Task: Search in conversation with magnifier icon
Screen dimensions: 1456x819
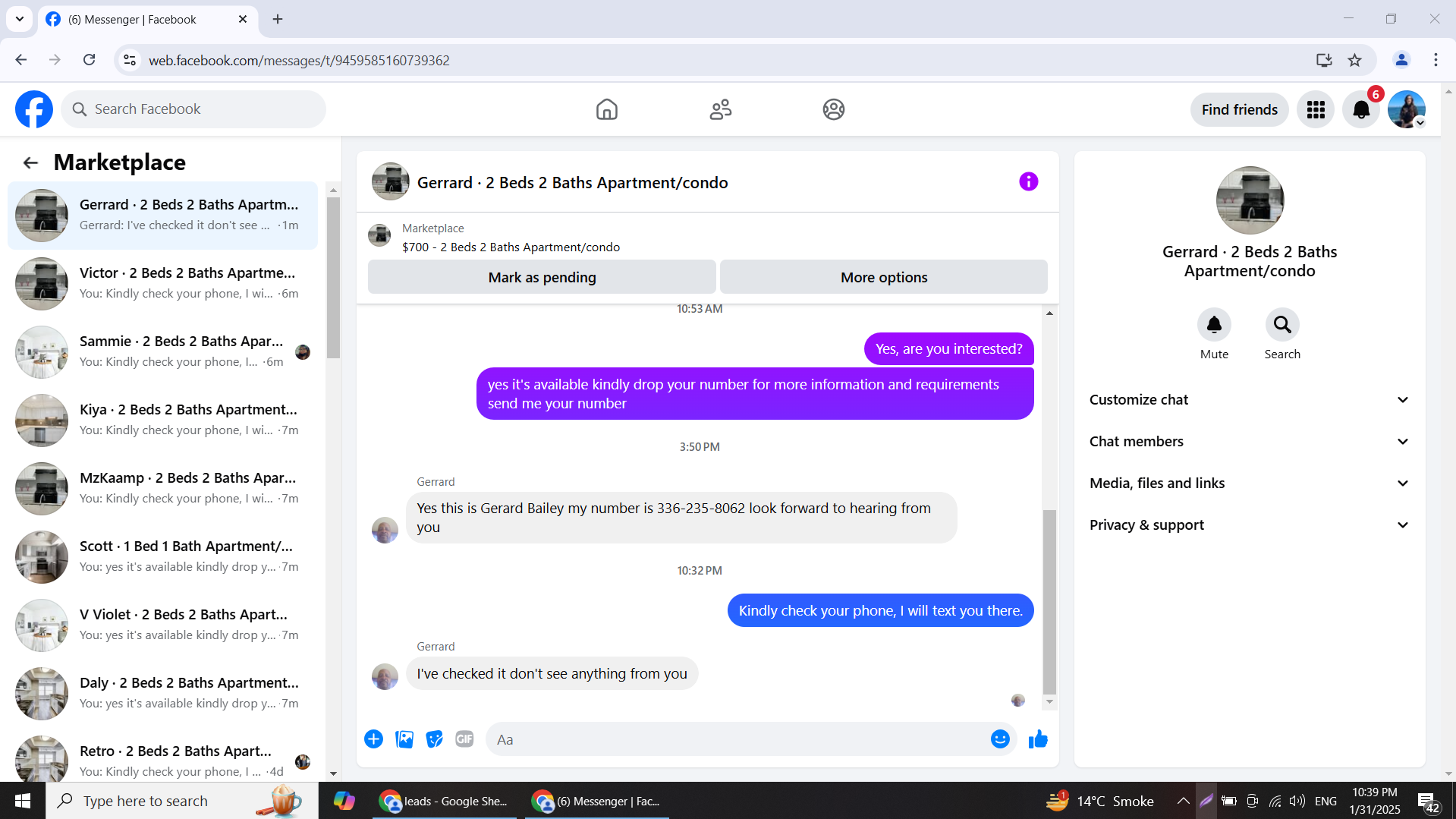Action: click(1282, 325)
